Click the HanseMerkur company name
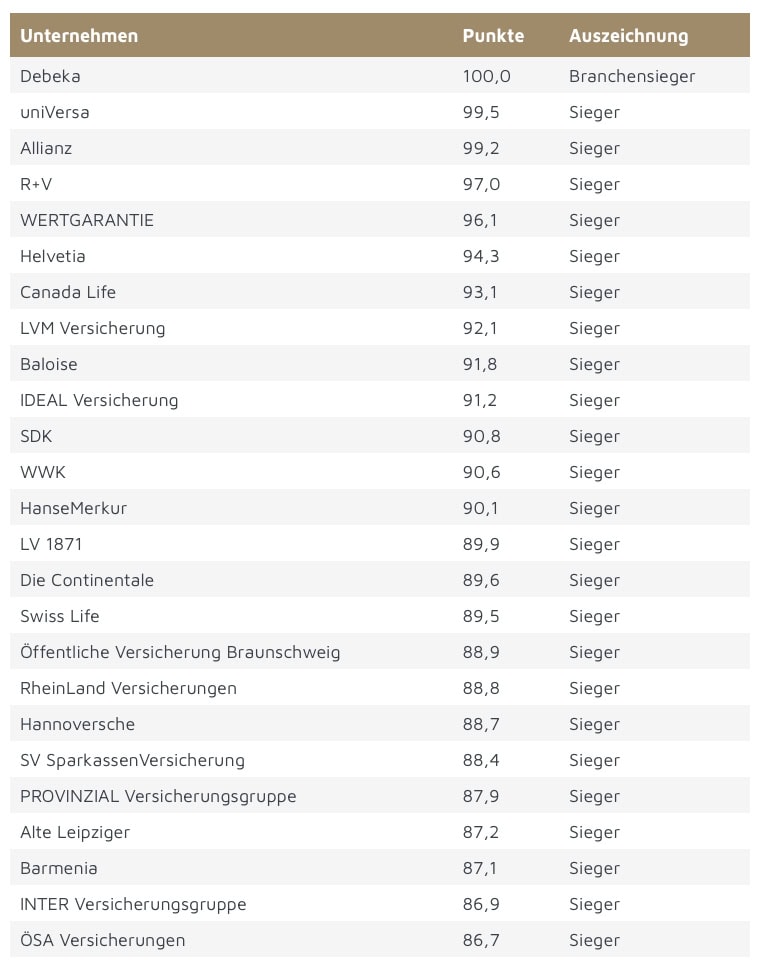Screen dimensions: 764x972 point(73,508)
